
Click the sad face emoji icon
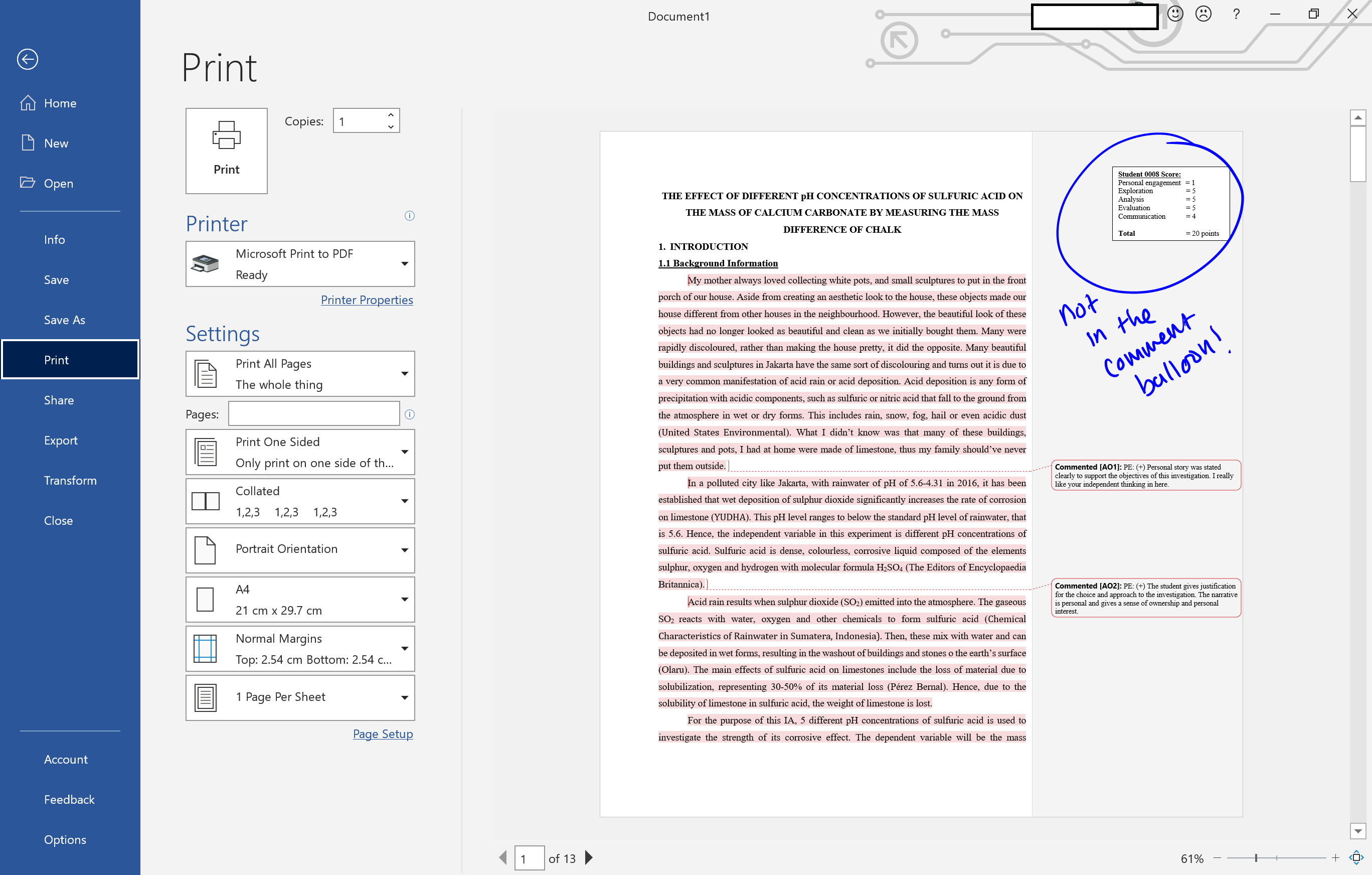[x=1203, y=15]
